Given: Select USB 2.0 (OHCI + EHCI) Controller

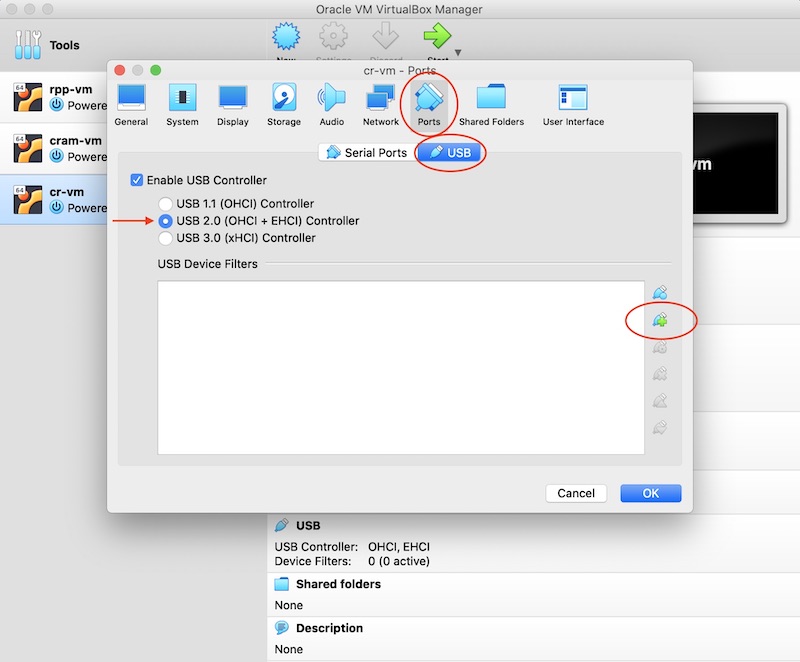Looking at the screenshot, I should pyautogui.click(x=166, y=221).
